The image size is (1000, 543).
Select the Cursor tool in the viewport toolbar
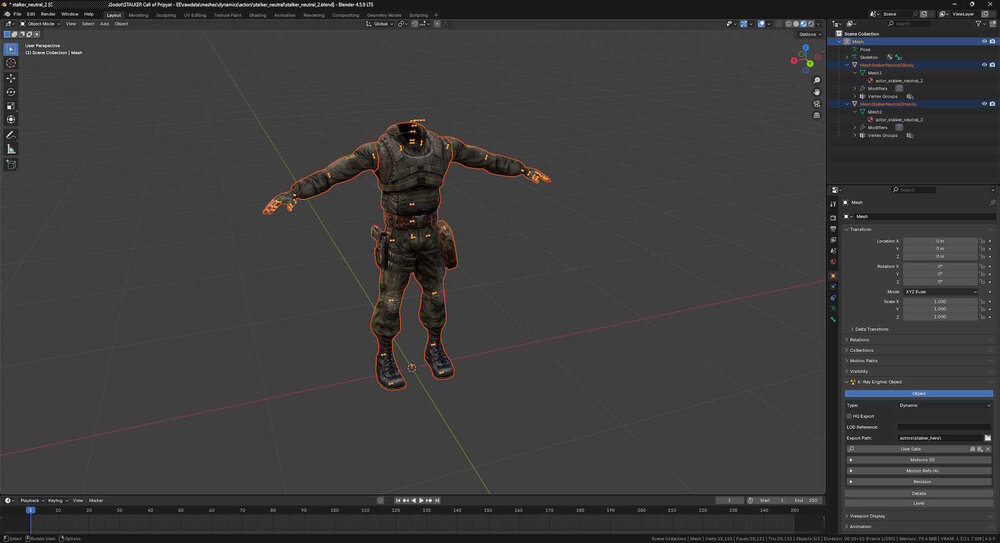tap(11, 63)
